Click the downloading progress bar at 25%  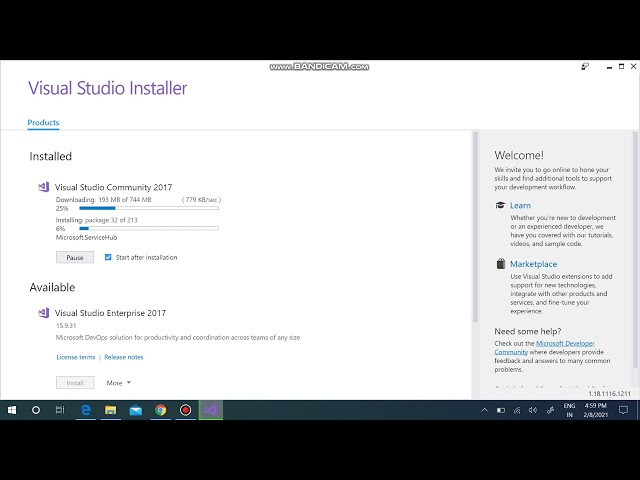tap(149, 208)
